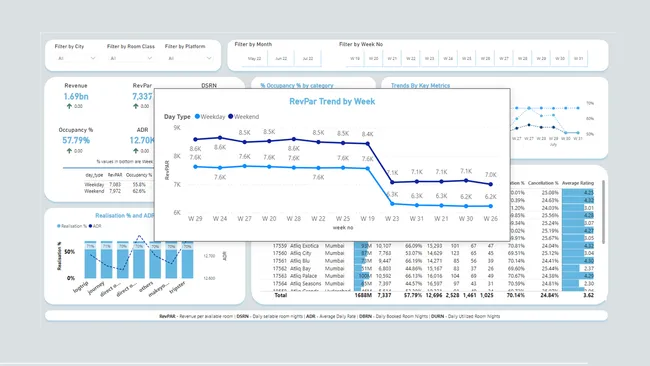Click the Occupancy 57.79% card value

[76, 140]
